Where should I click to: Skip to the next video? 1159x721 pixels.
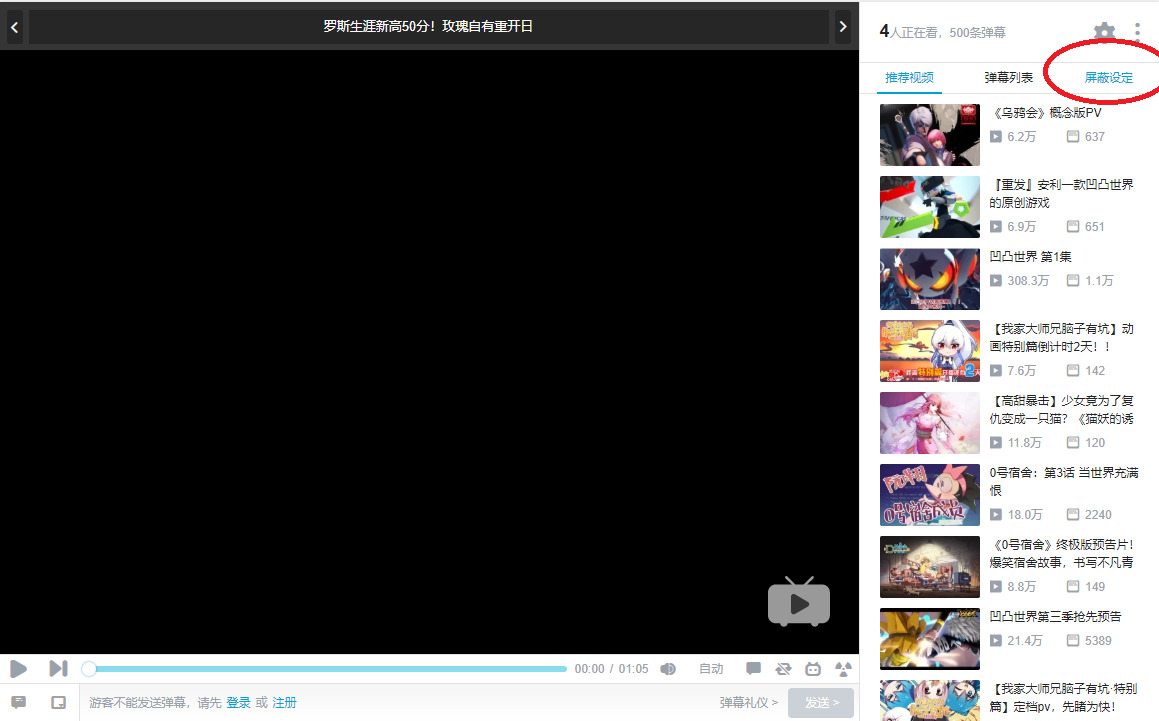58,668
